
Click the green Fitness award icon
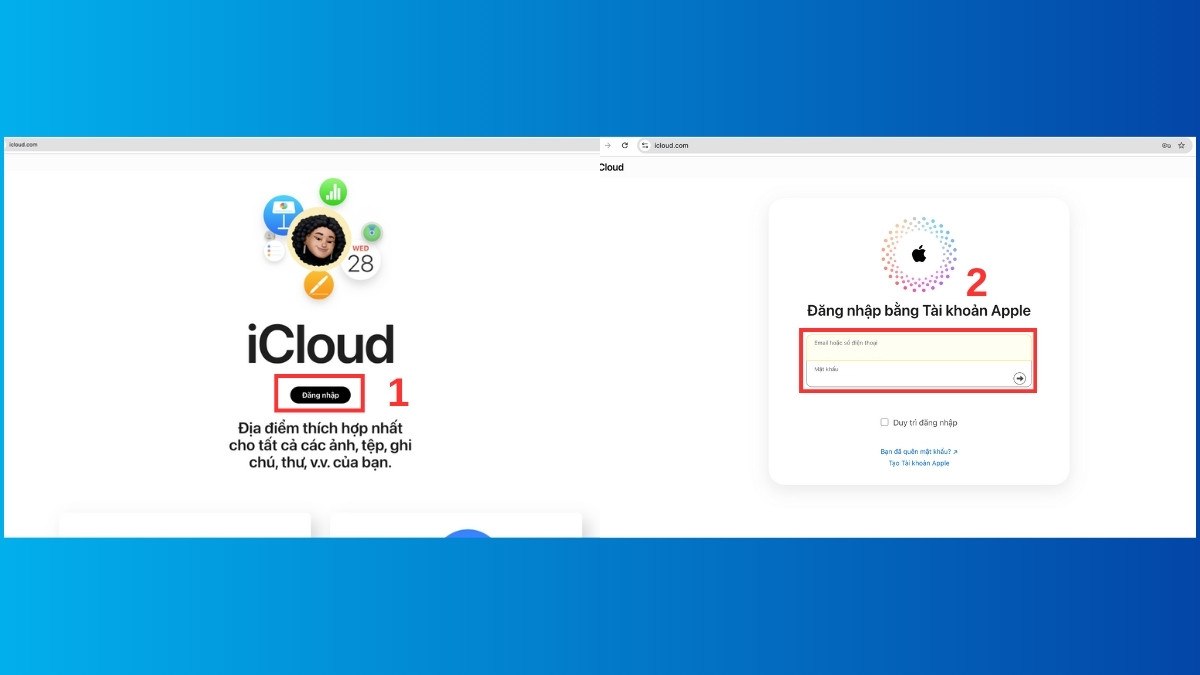click(372, 231)
